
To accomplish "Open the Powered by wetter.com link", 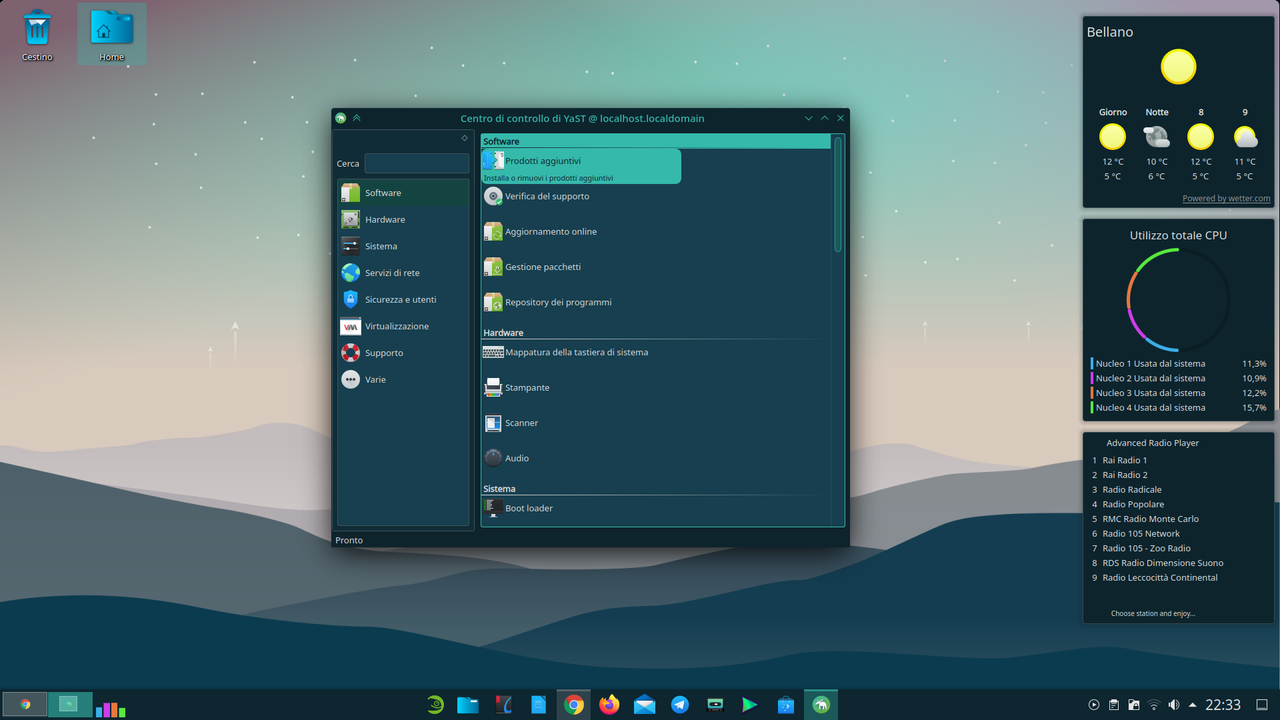I will pyautogui.click(x=1226, y=198).
